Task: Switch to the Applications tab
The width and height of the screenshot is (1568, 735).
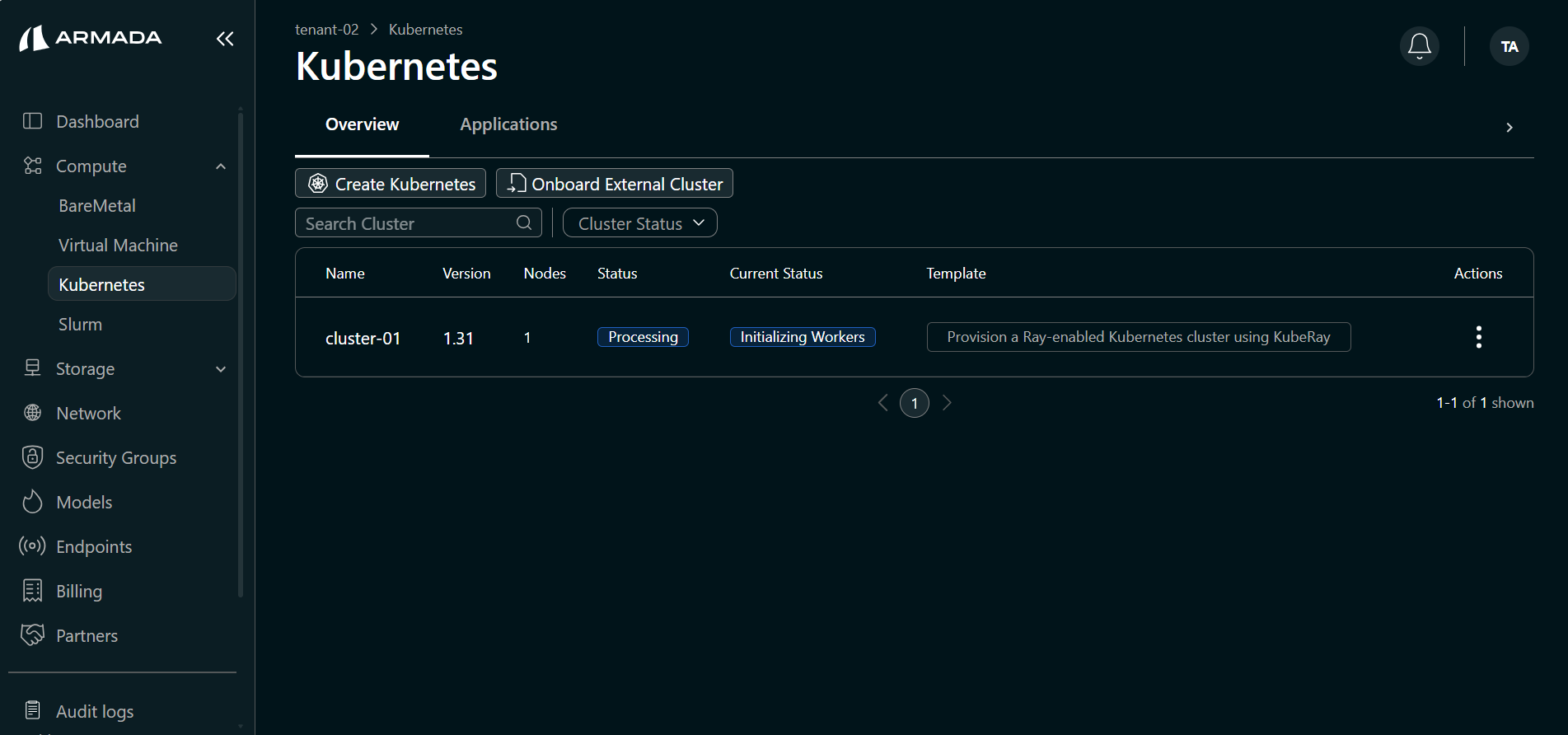Action: coord(508,124)
